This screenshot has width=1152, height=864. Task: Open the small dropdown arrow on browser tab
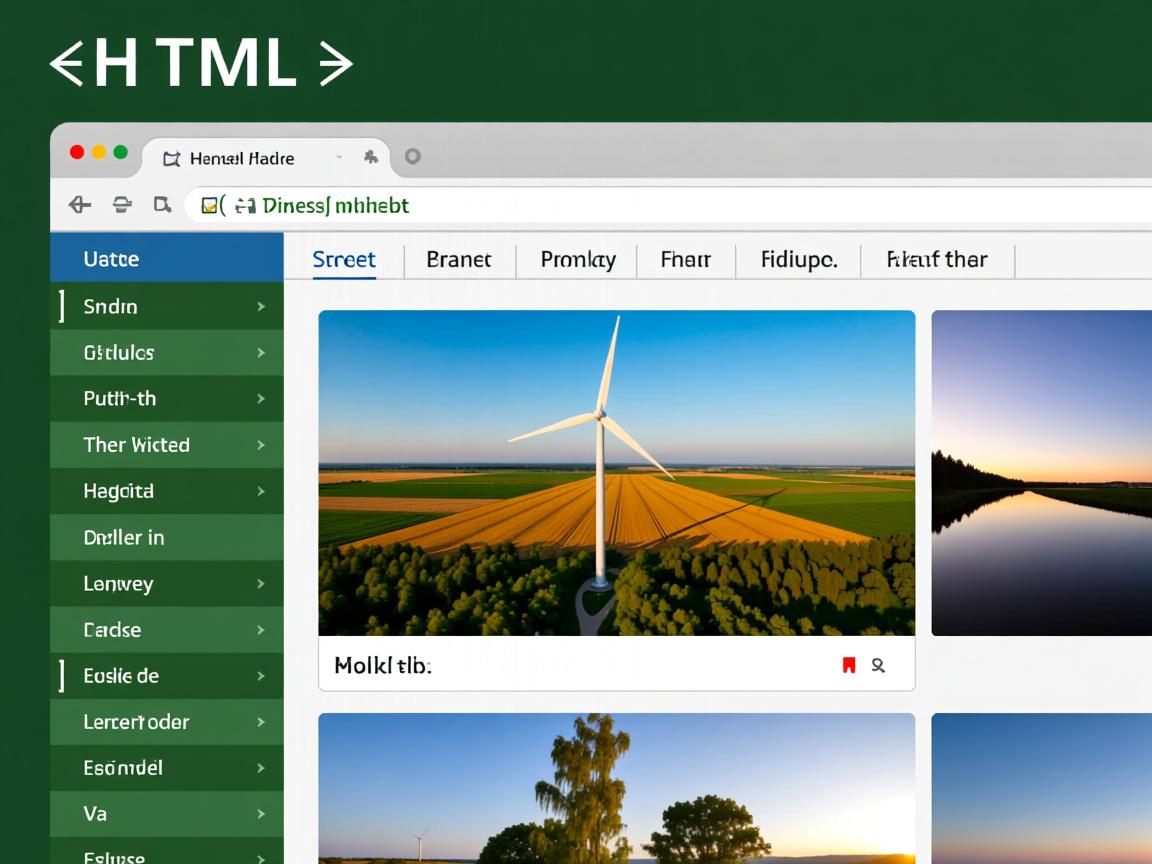click(x=339, y=157)
